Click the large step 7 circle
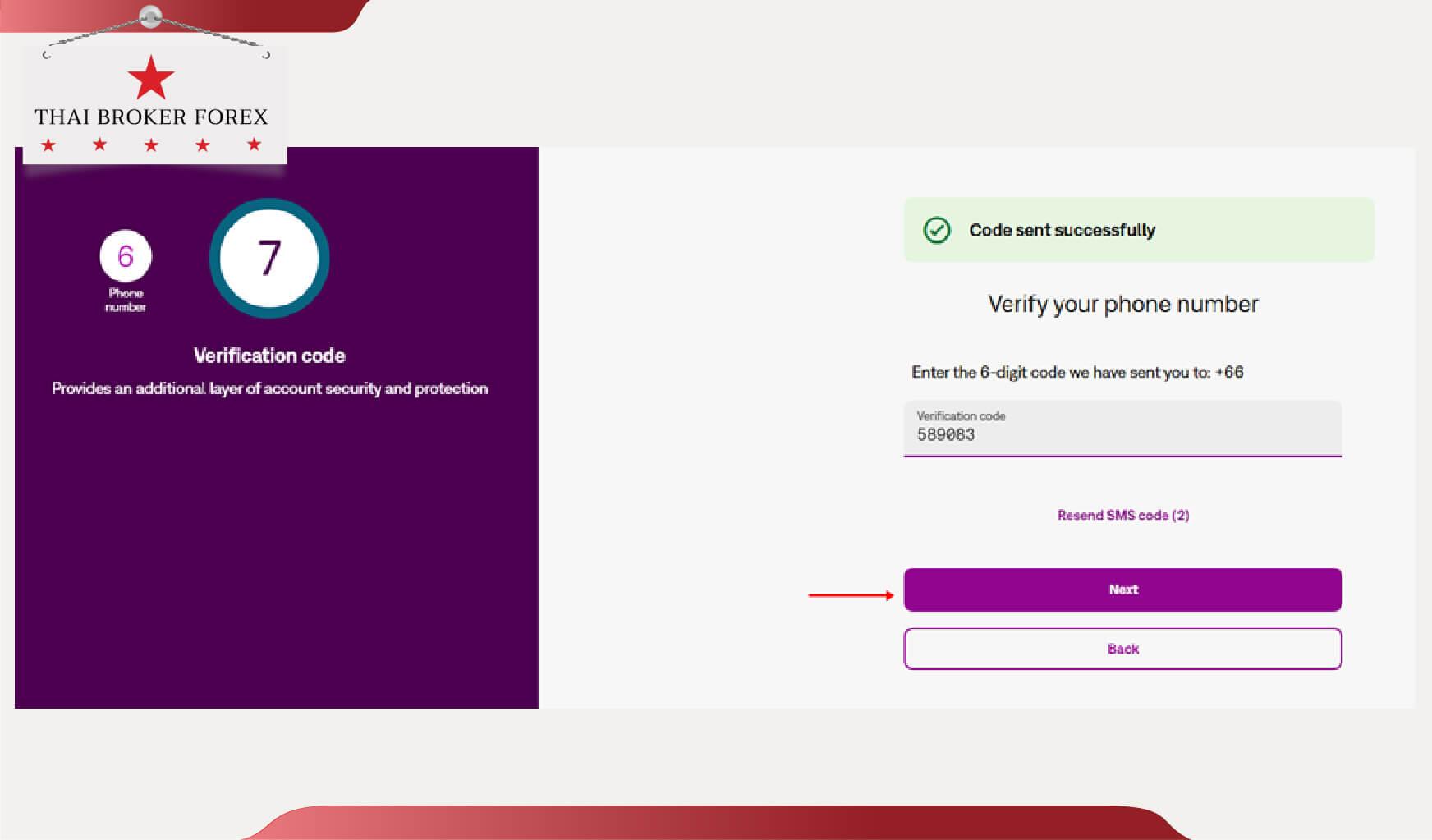Image resolution: width=1432 pixels, height=840 pixels. click(x=269, y=258)
